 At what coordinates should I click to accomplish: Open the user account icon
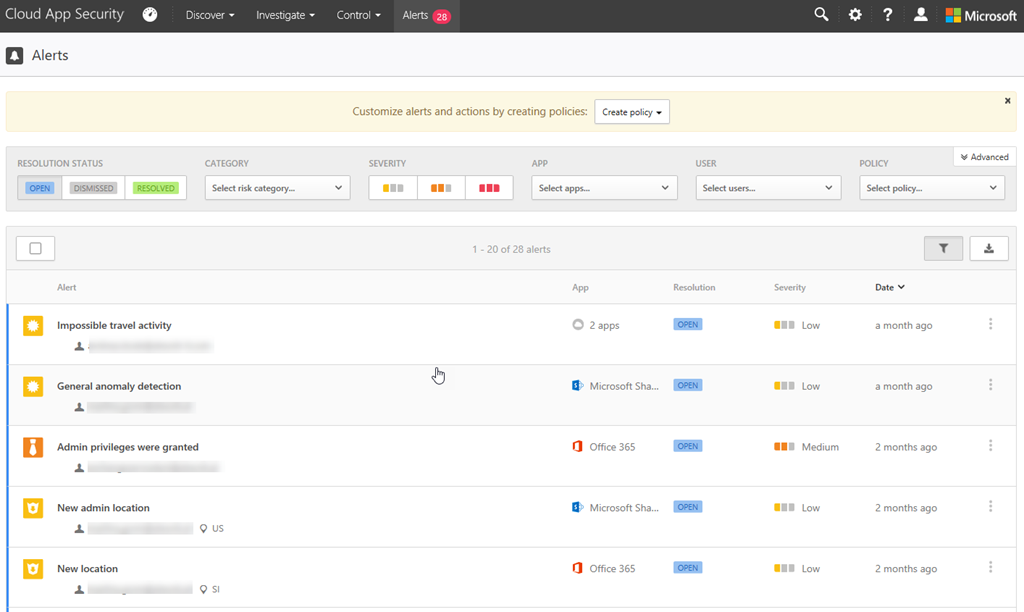point(921,15)
